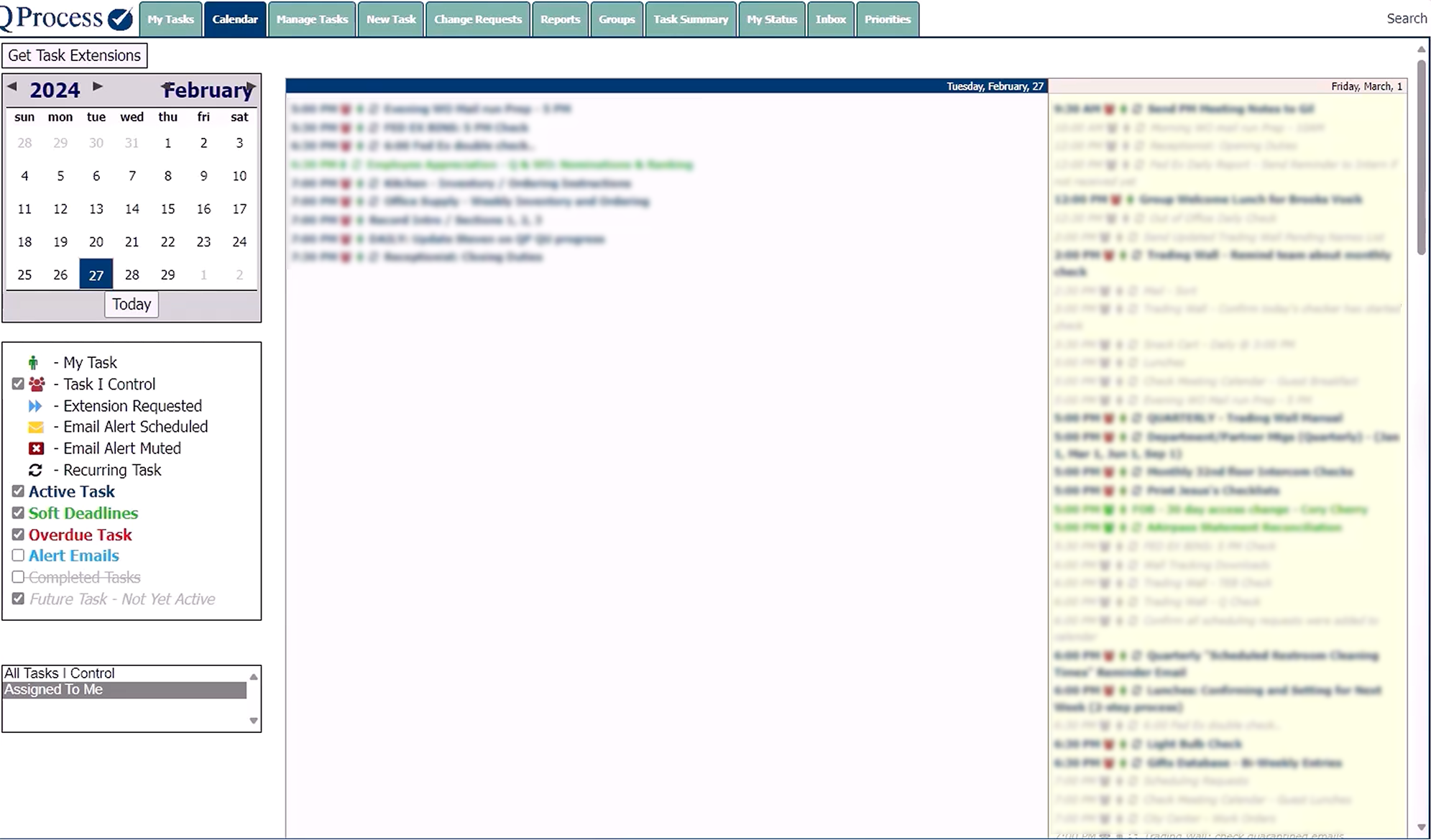Click the red Email Alert Muted icon
The width and height of the screenshot is (1431, 840).
click(x=36, y=448)
